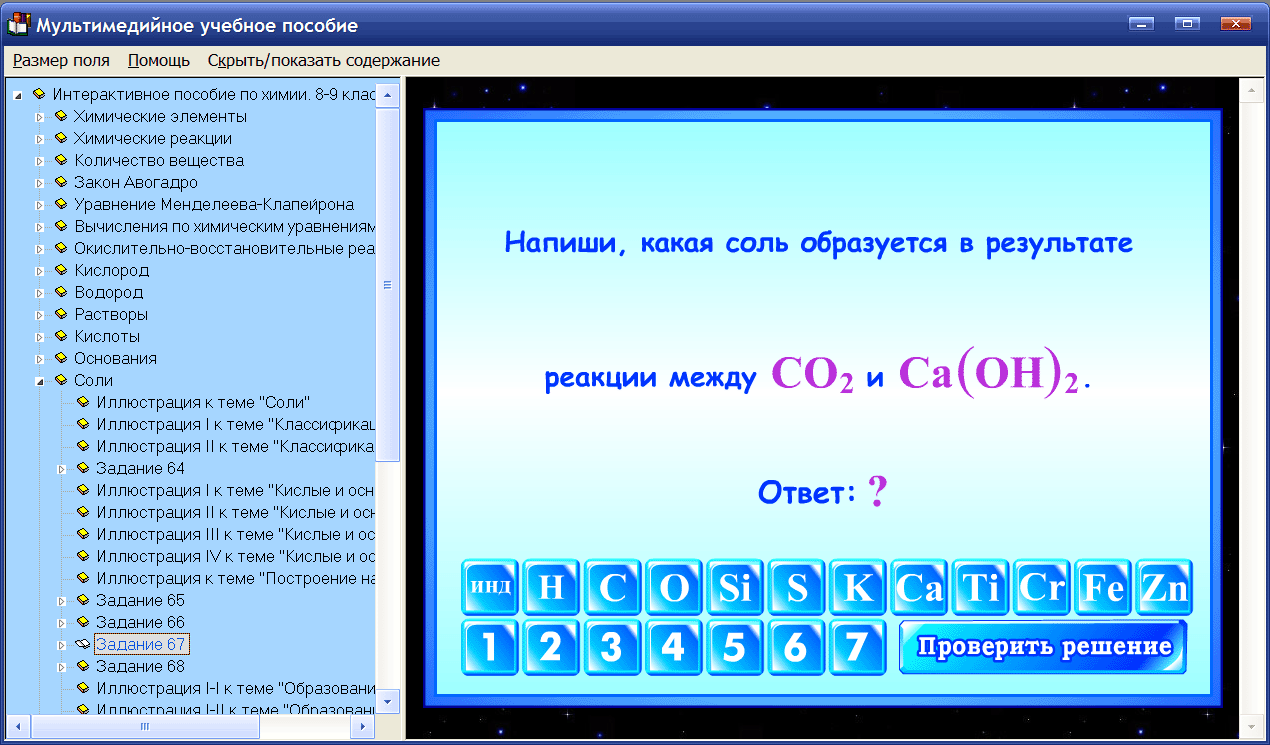Click the «инд» index button
Screen dimensions: 1270x745
(490, 588)
